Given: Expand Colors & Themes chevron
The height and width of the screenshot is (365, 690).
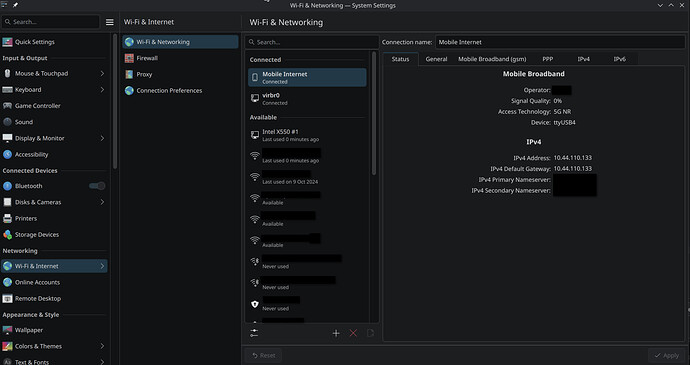Looking at the screenshot, I should click(102, 346).
